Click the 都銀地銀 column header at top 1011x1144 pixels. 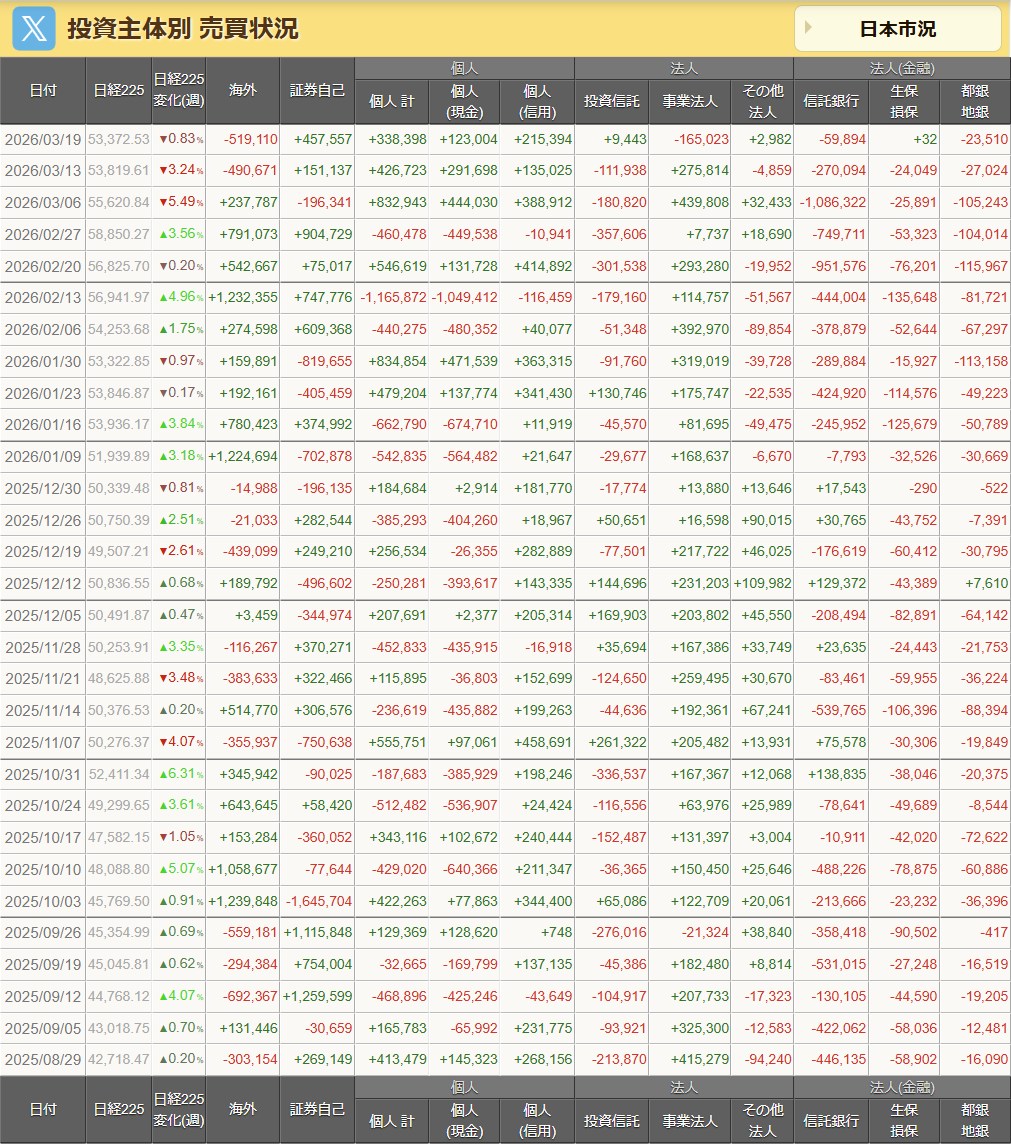(x=975, y=101)
